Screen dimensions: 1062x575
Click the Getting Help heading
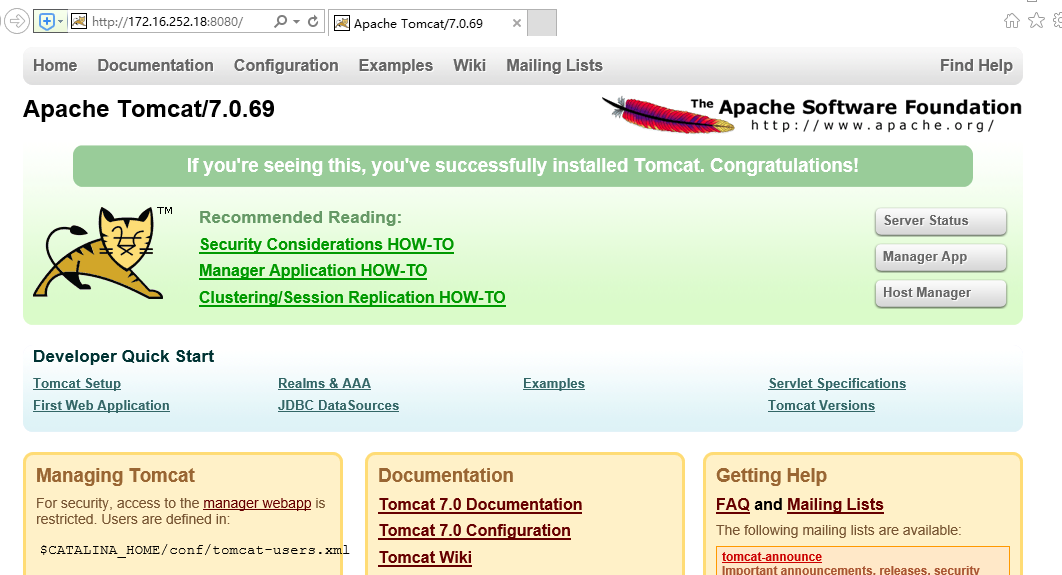click(x=771, y=475)
